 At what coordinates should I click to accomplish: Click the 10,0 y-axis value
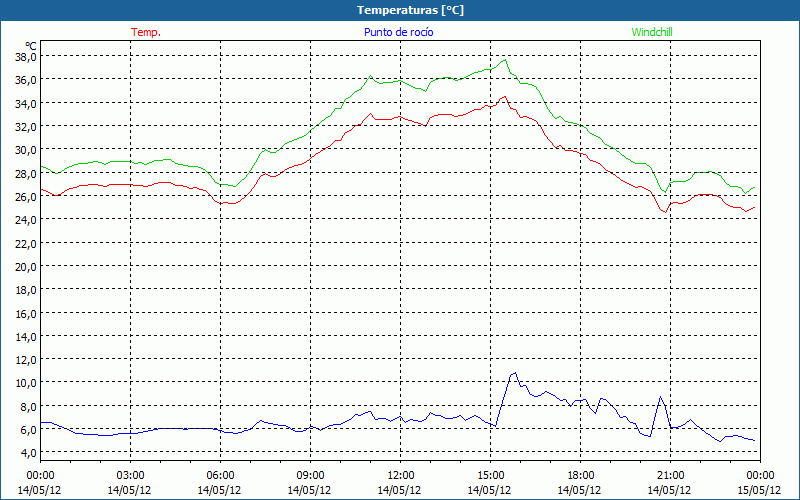click(26, 383)
